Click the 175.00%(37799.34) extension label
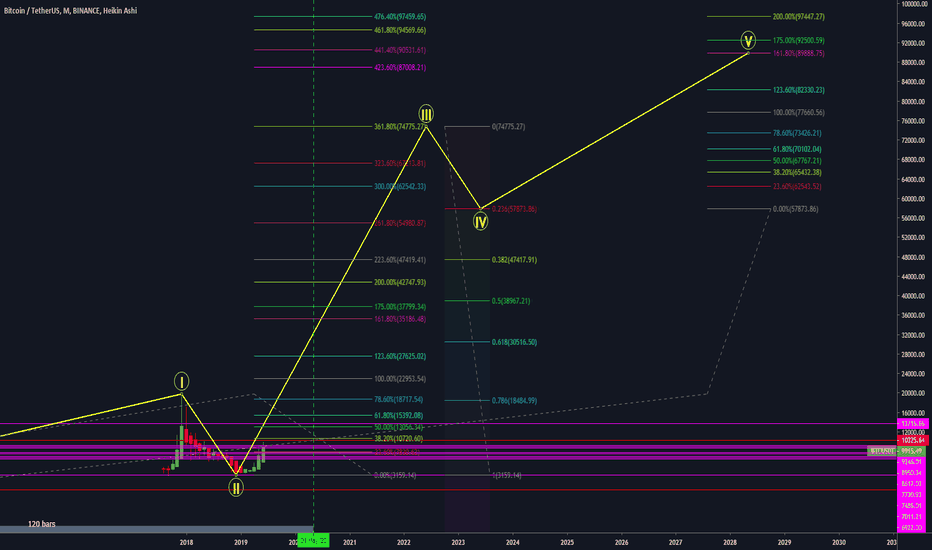Screen dimensions: 932x550 (400, 307)
